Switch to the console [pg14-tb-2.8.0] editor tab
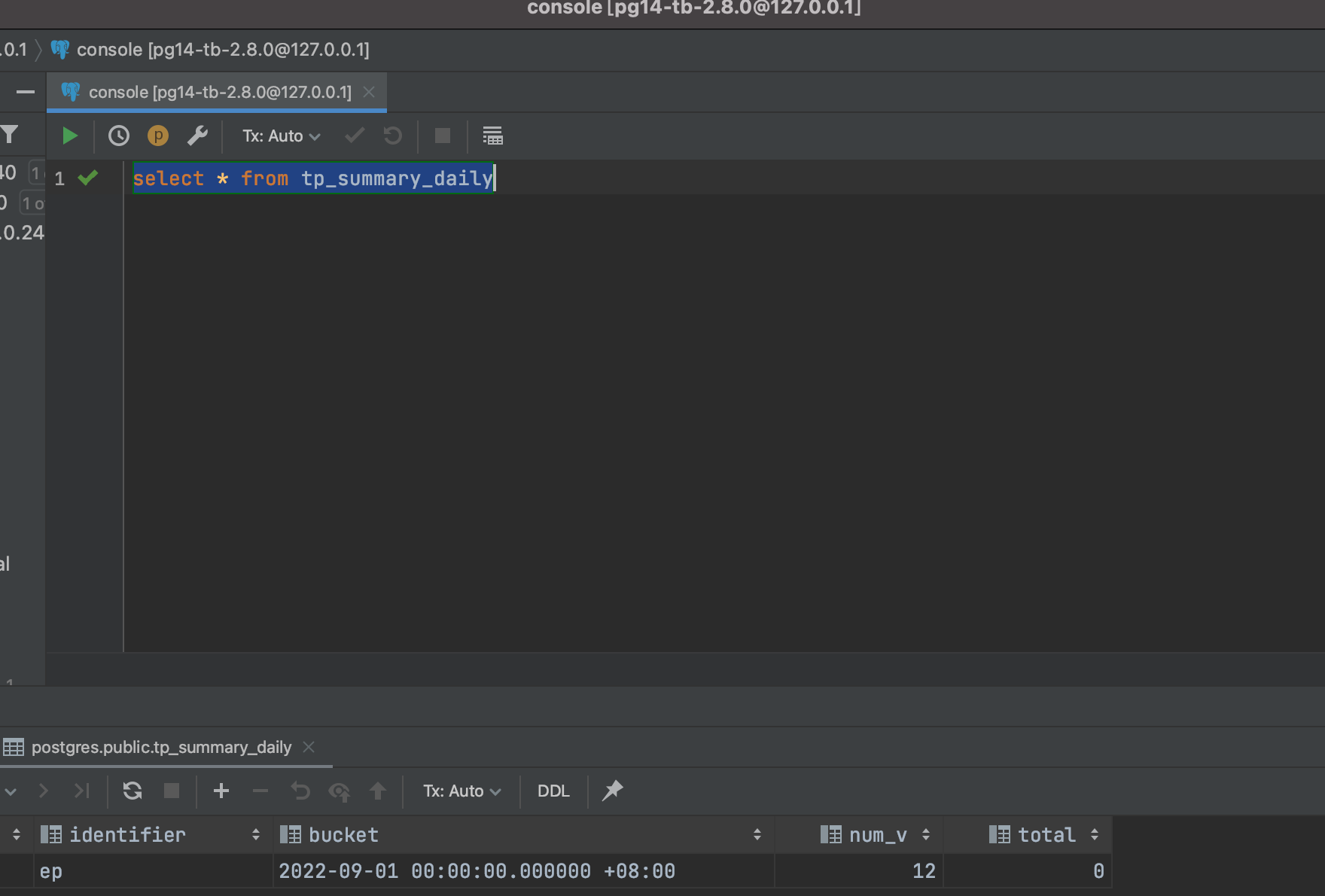This screenshot has width=1325, height=896. coord(215,92)
